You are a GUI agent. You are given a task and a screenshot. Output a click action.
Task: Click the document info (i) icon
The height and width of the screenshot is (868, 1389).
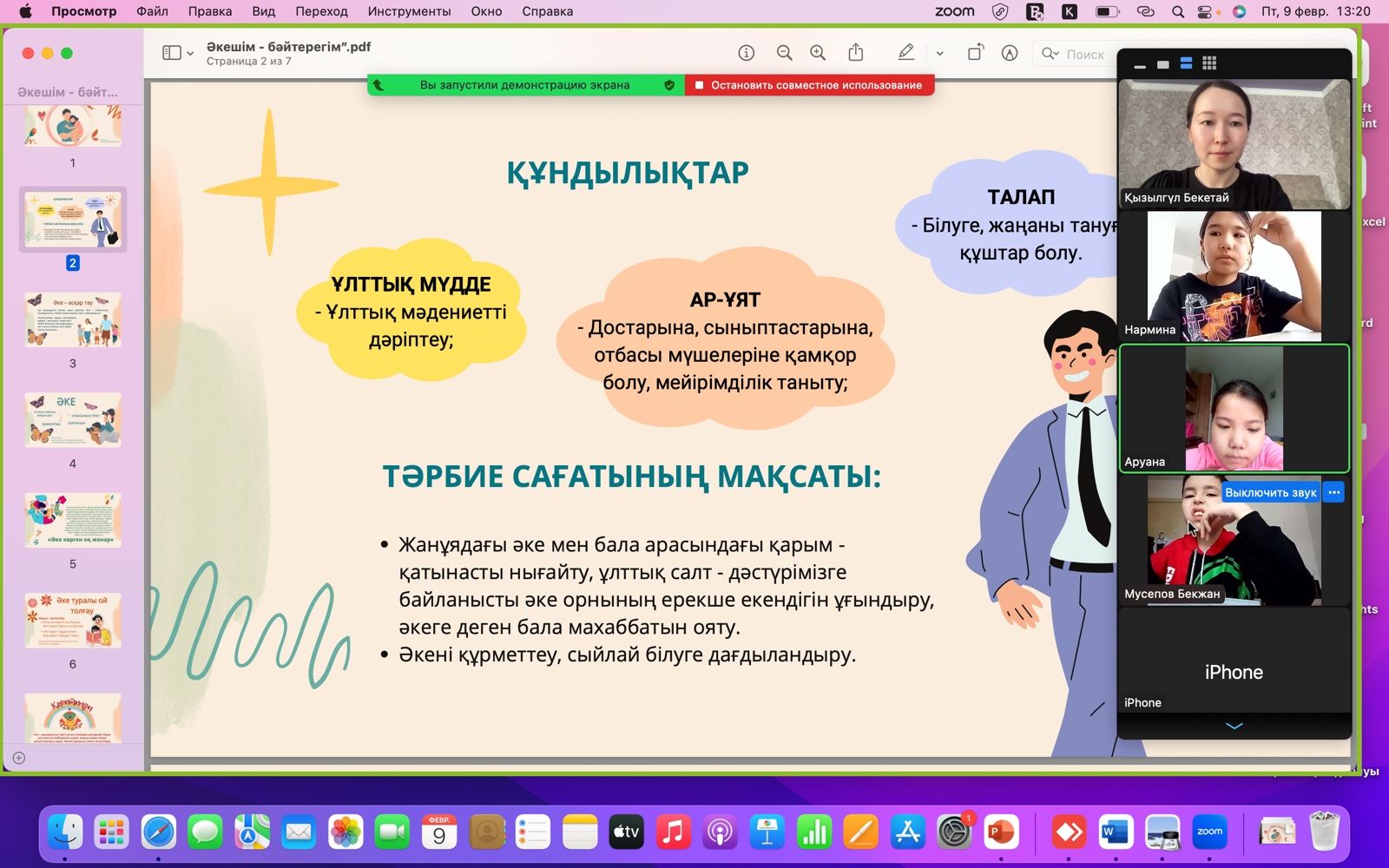click(x=746, y=53)
